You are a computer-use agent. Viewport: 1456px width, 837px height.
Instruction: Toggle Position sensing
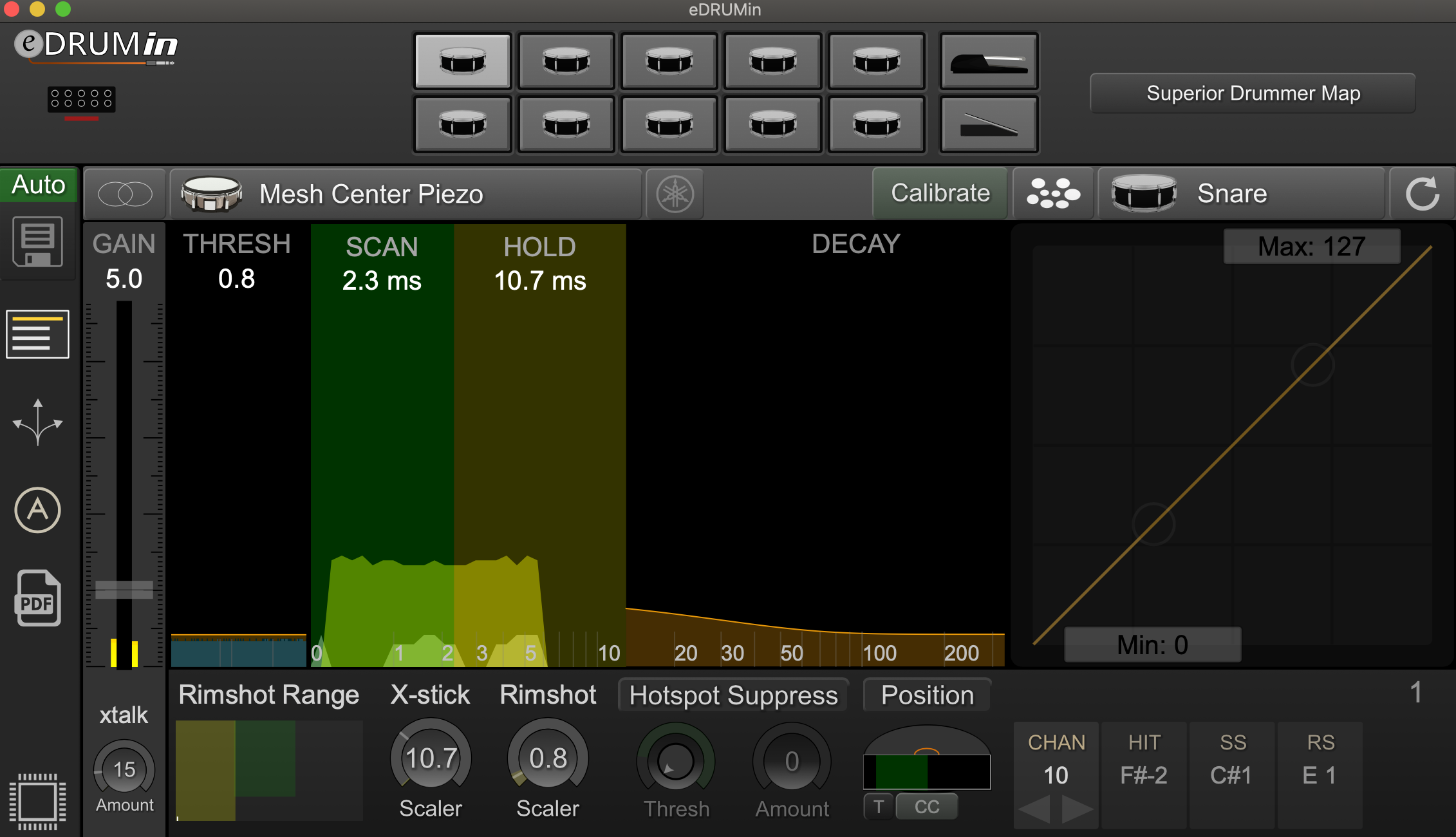point(927,695)
